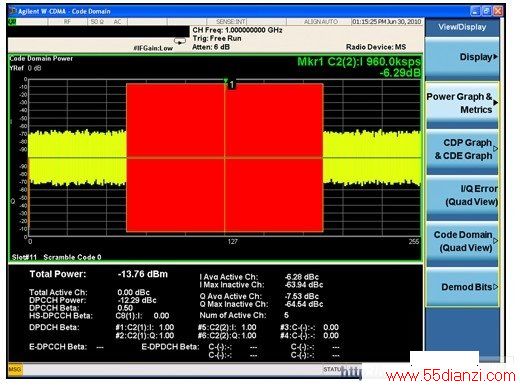Click Total Power -13.76 dBm value
This screenshot has width=520, height=387.
point(143,274)
